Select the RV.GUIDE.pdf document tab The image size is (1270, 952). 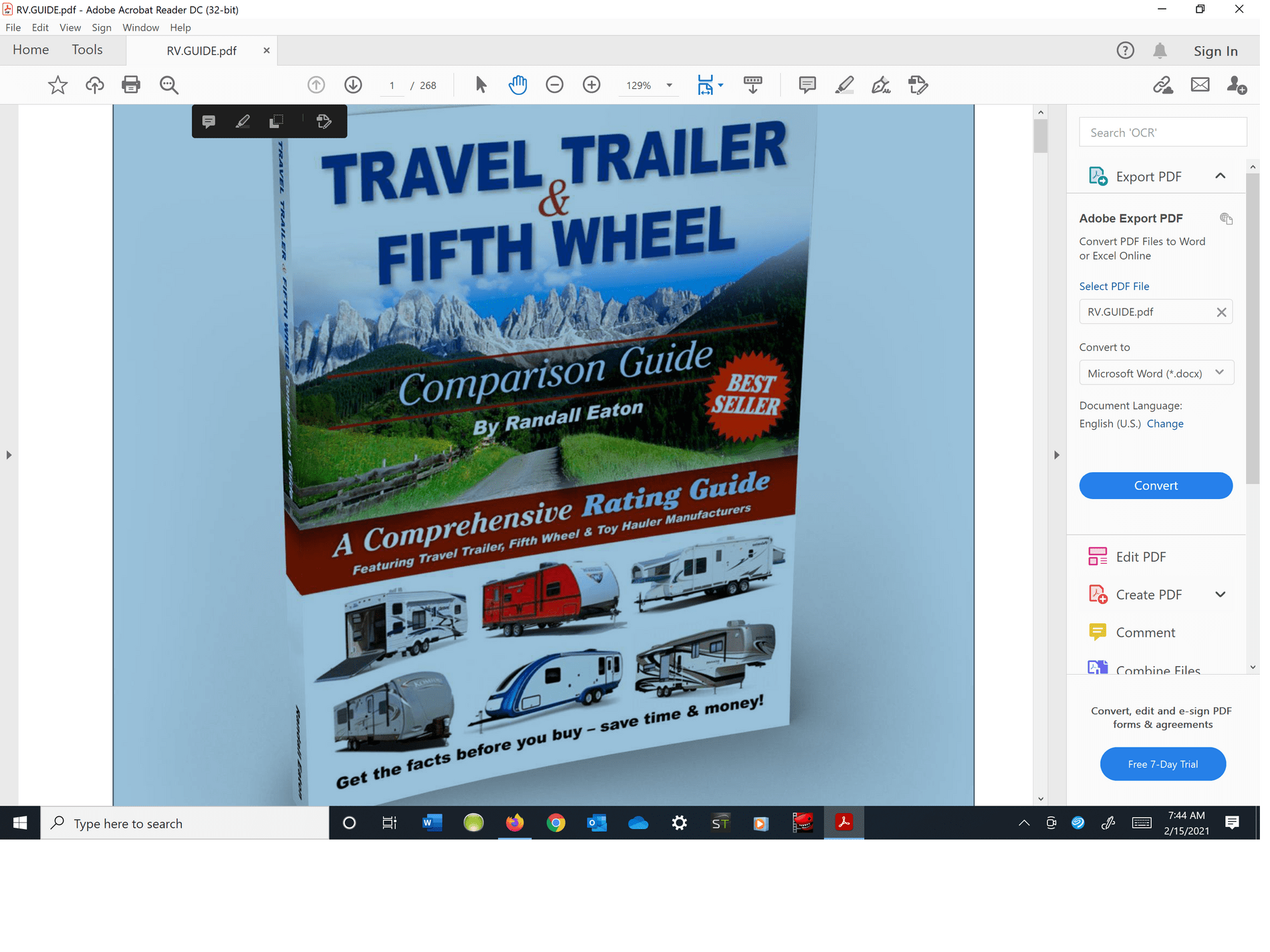[202, 51]
